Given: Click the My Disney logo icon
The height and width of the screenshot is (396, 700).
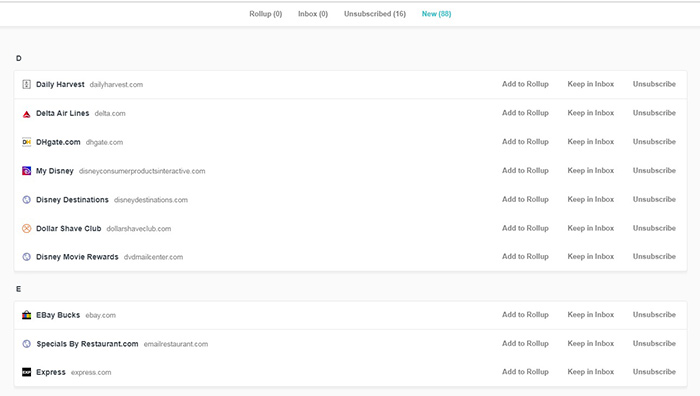Looking at the screenshot, I should click(x=26, y=171).
